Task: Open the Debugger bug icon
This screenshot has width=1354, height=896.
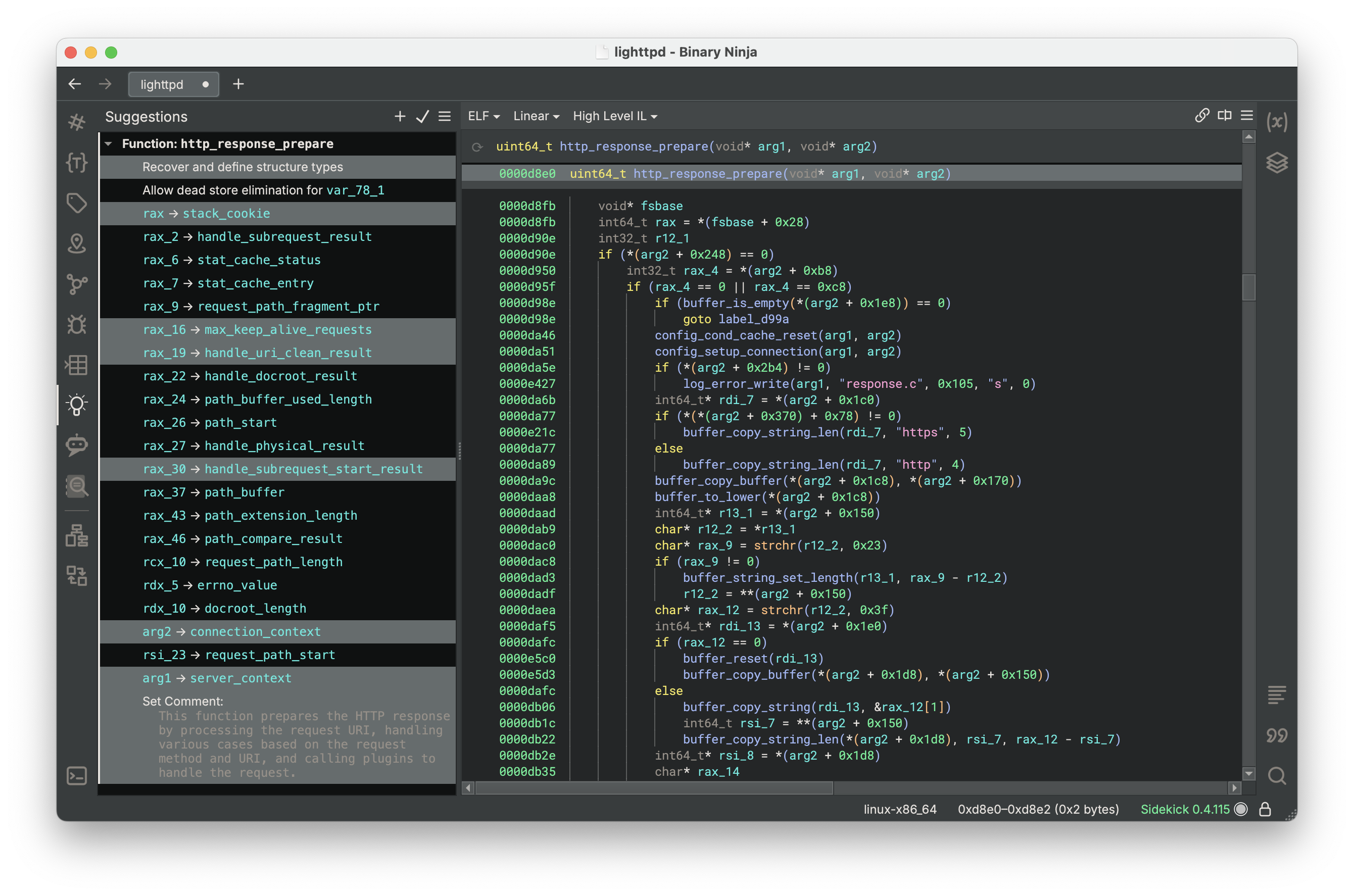Action: pos(77,324)
